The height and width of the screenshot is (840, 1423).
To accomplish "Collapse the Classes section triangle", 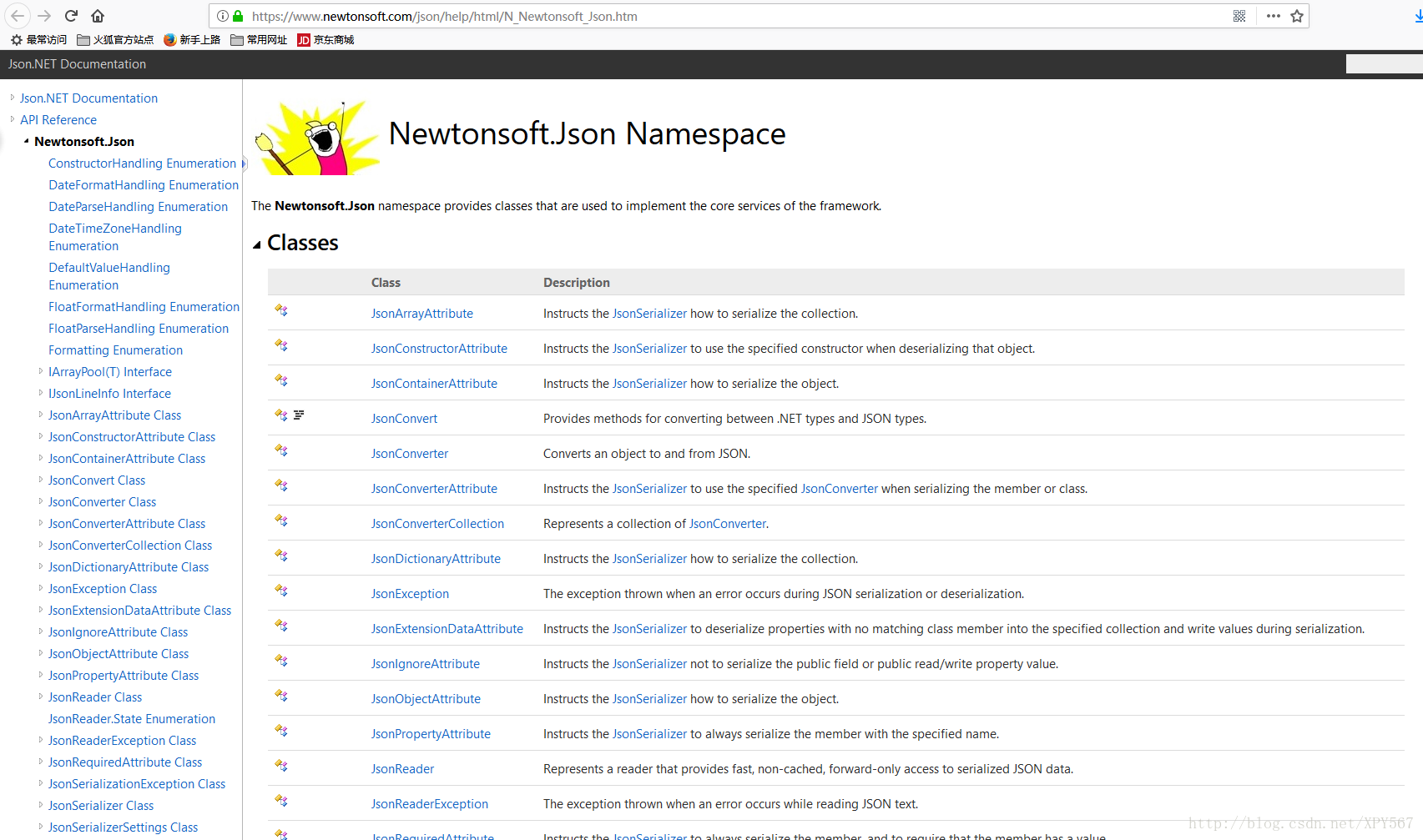I will [x=257, y=244].
